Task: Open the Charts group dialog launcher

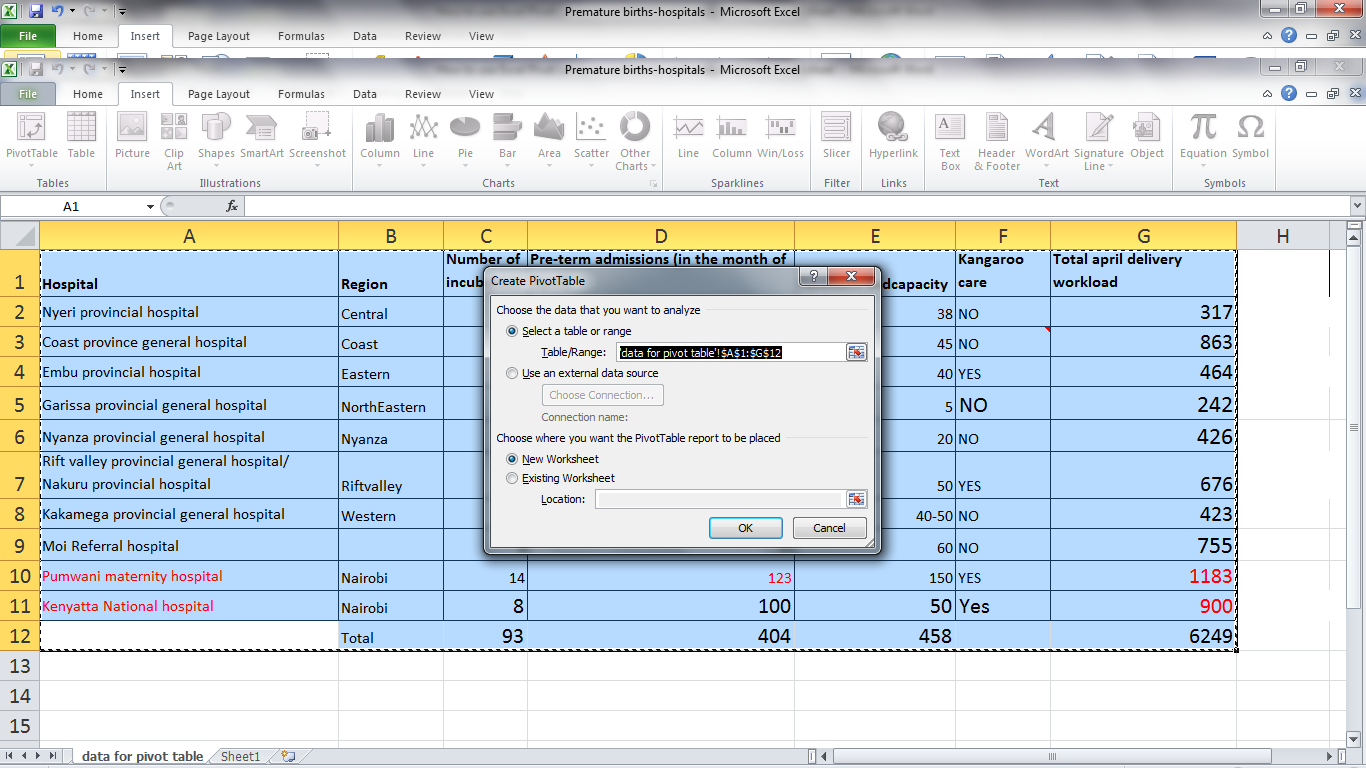Action: point(654,184)
